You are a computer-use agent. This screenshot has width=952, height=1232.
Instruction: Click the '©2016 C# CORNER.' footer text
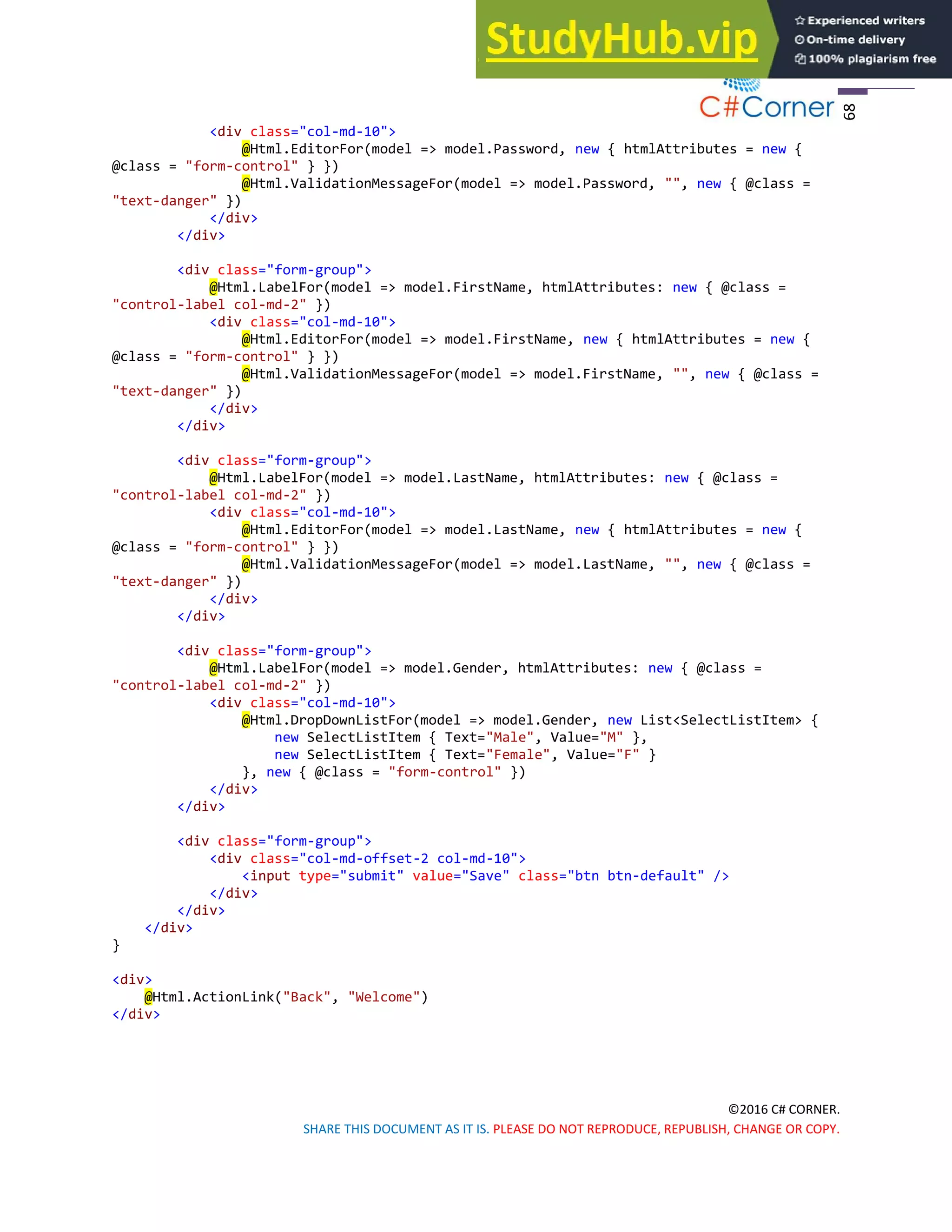(x=783, y=1109)
